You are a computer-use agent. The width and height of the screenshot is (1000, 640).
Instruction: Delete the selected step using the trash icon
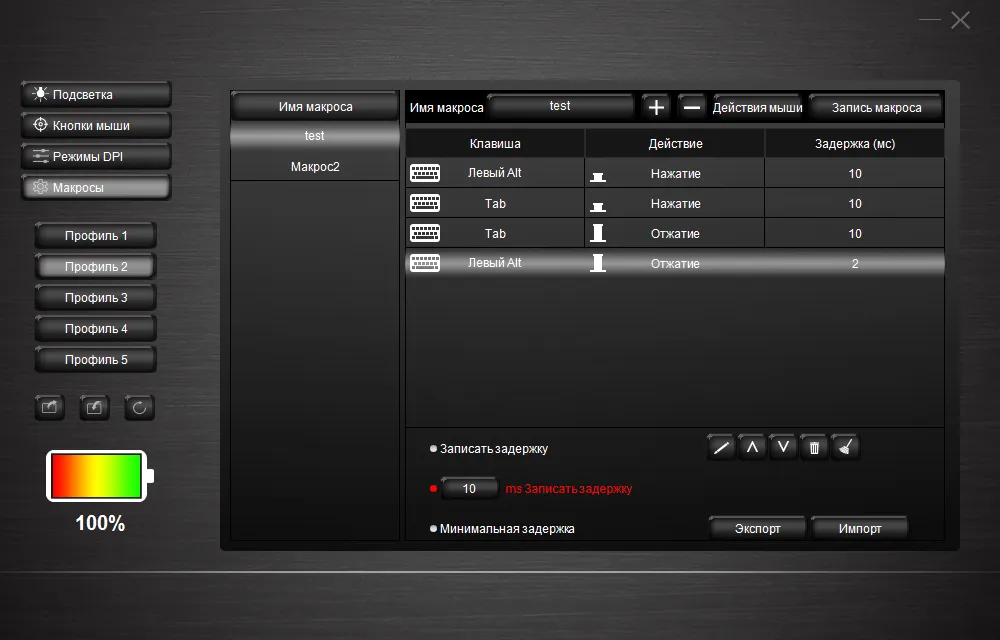(x=814, y=448)
